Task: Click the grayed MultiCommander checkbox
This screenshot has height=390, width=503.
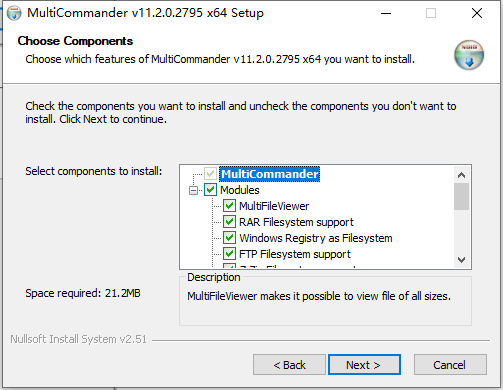Action: pyautogui.click(x=210, y=174)
